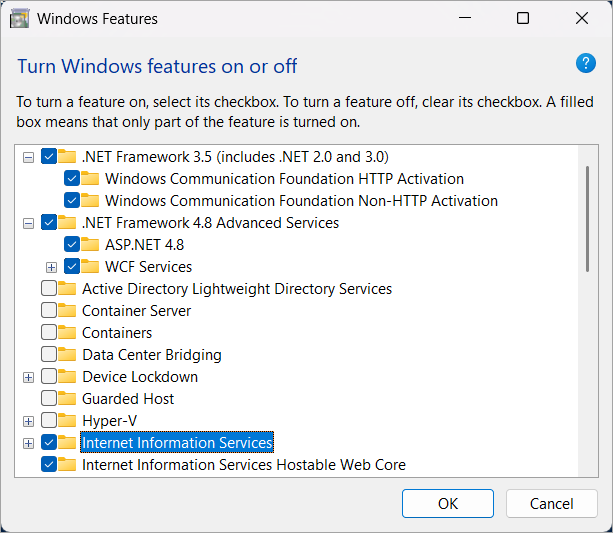Select 'Container Server' text row
The width and height of the screenshot is (613, 533).
(x=136, y=311)
